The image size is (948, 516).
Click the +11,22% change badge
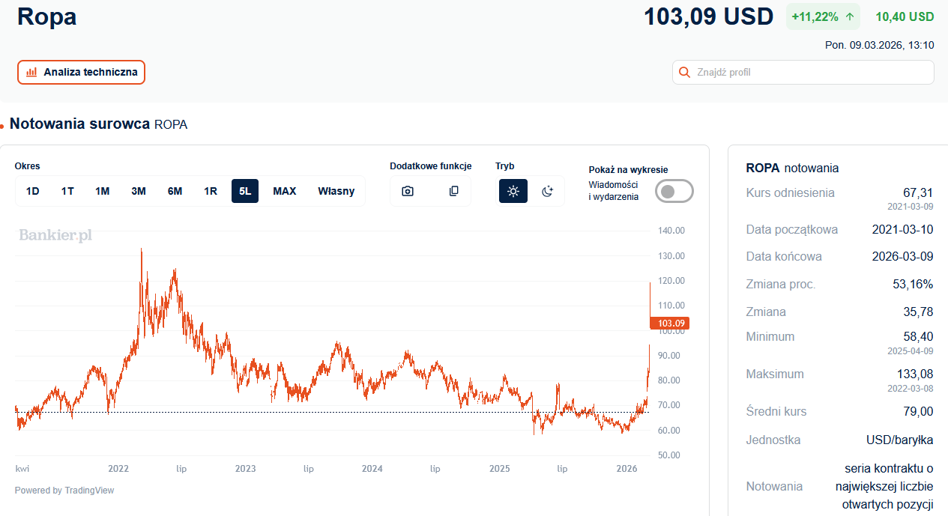pos(822,17)
